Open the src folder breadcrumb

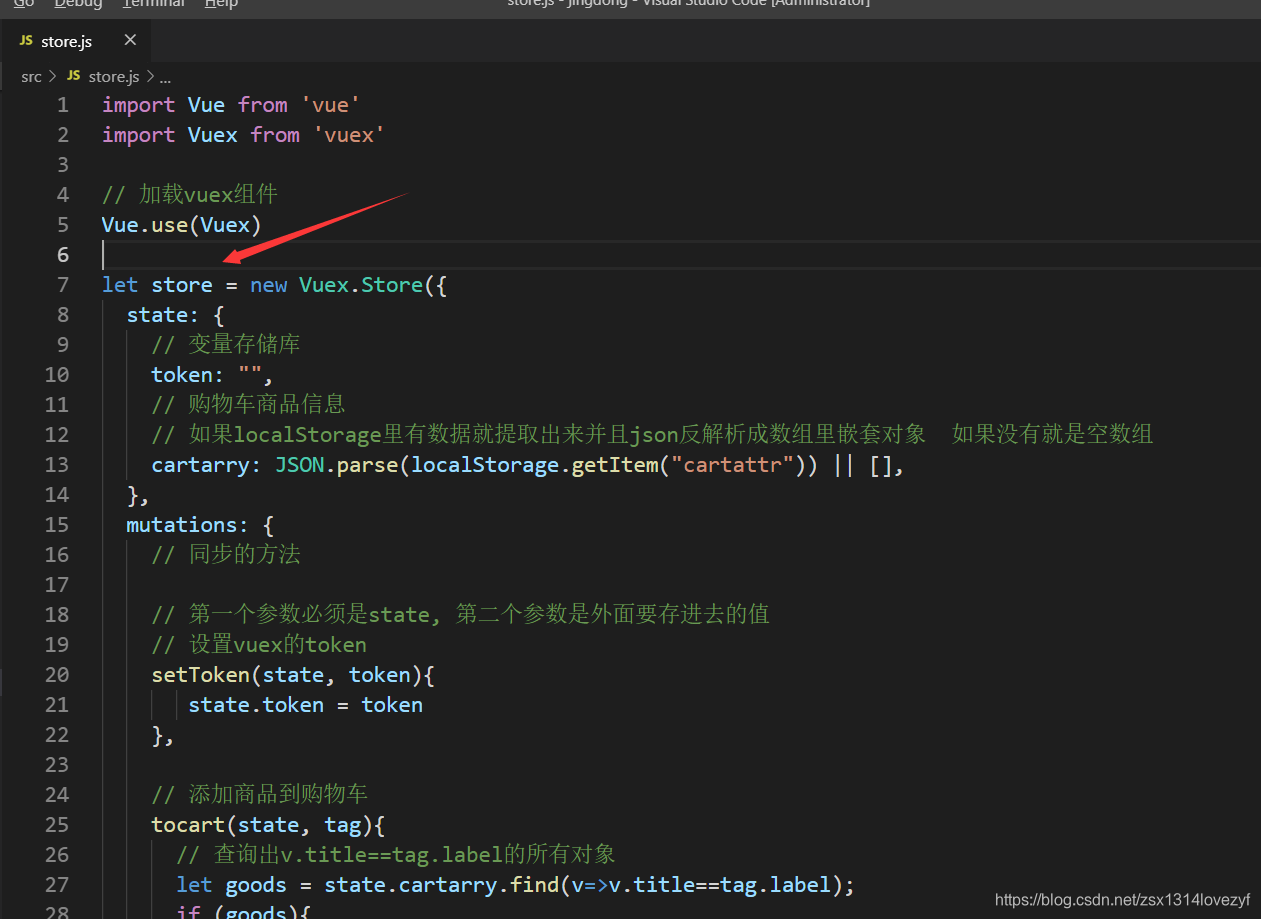click(x=32, y=76)
